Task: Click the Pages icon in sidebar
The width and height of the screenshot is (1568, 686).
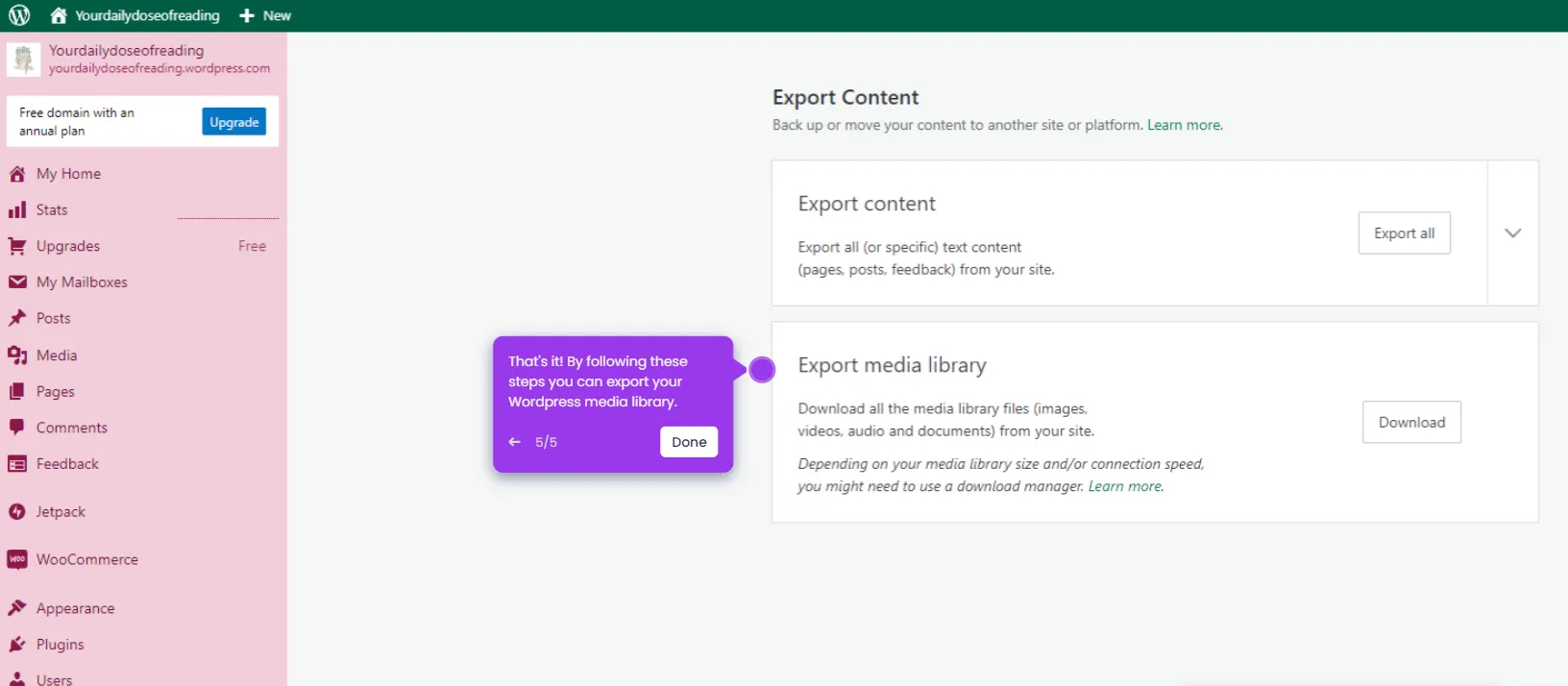Action: [x=17, y=392]
